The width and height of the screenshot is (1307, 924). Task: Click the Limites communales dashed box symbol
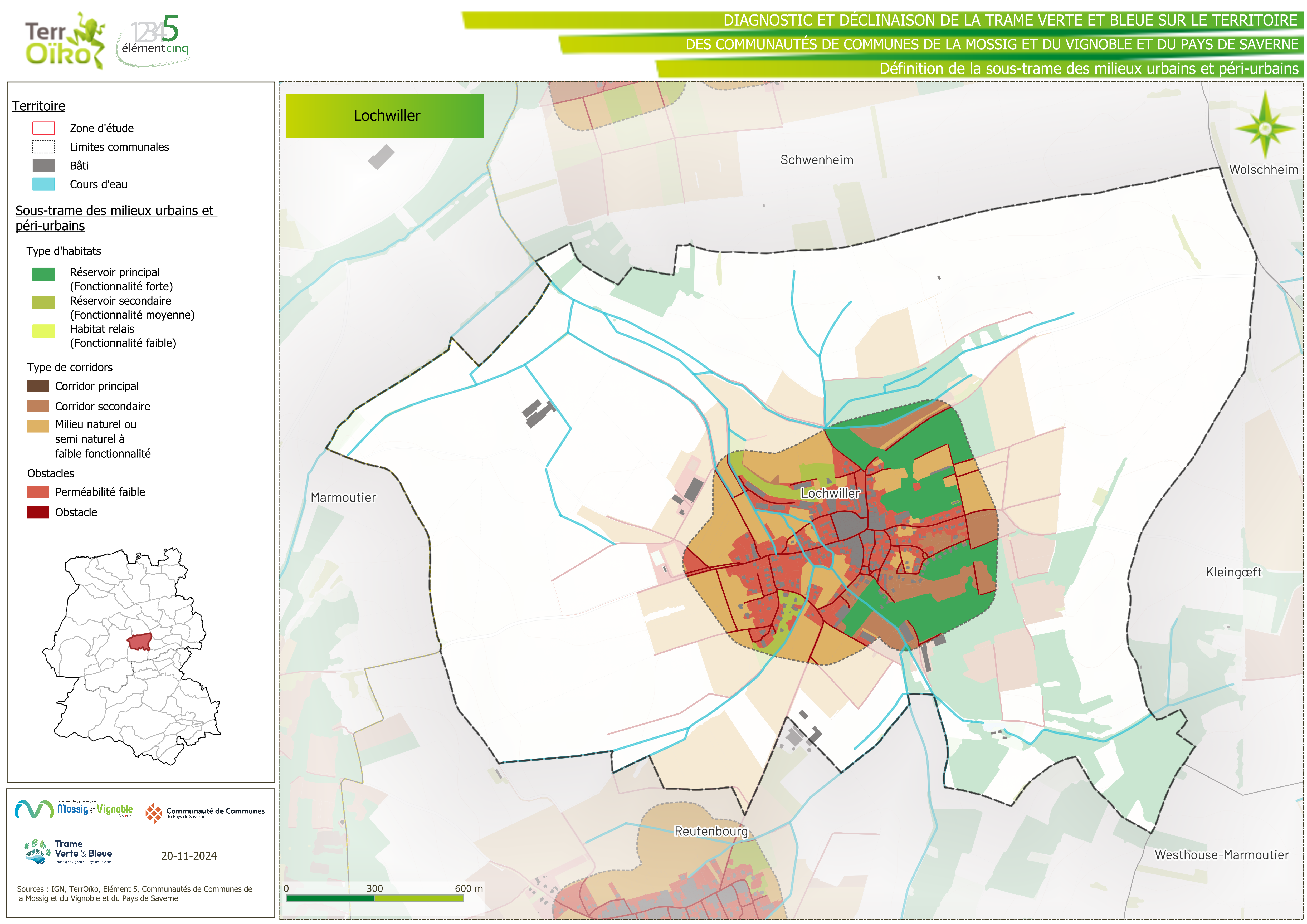(x=43, y=147)
